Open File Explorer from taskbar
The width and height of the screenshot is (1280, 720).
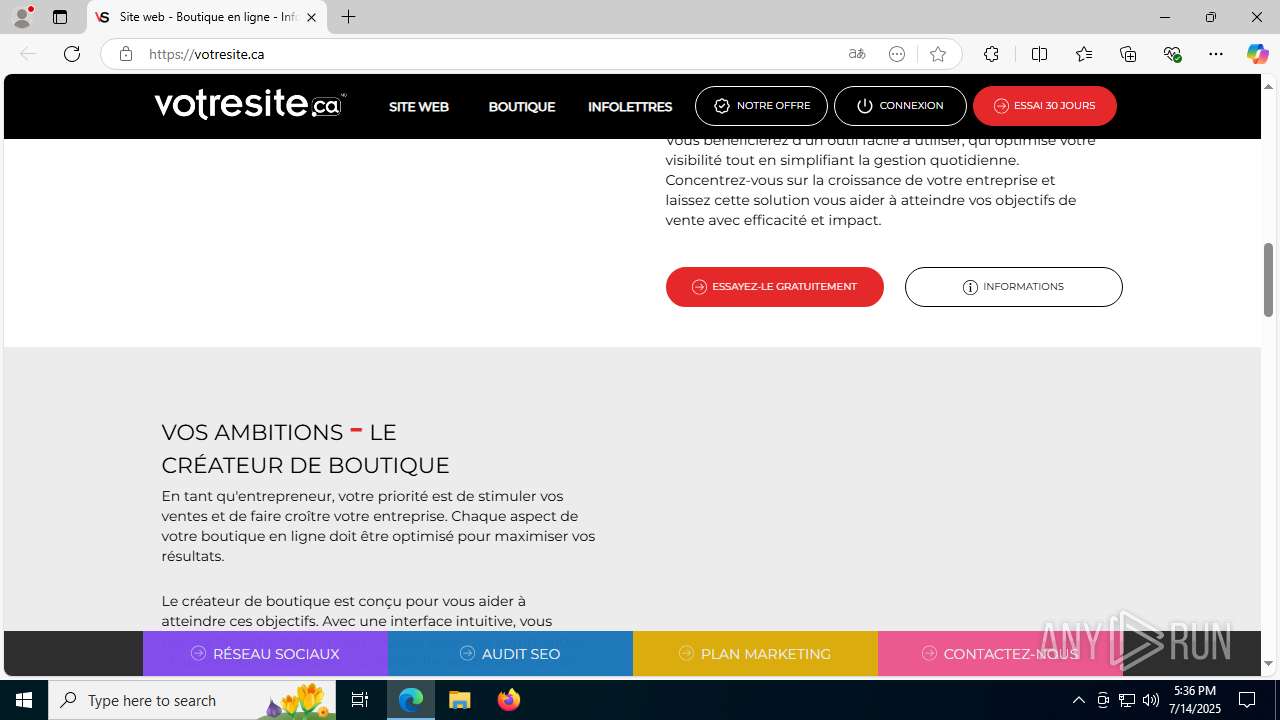pos(460,700)
